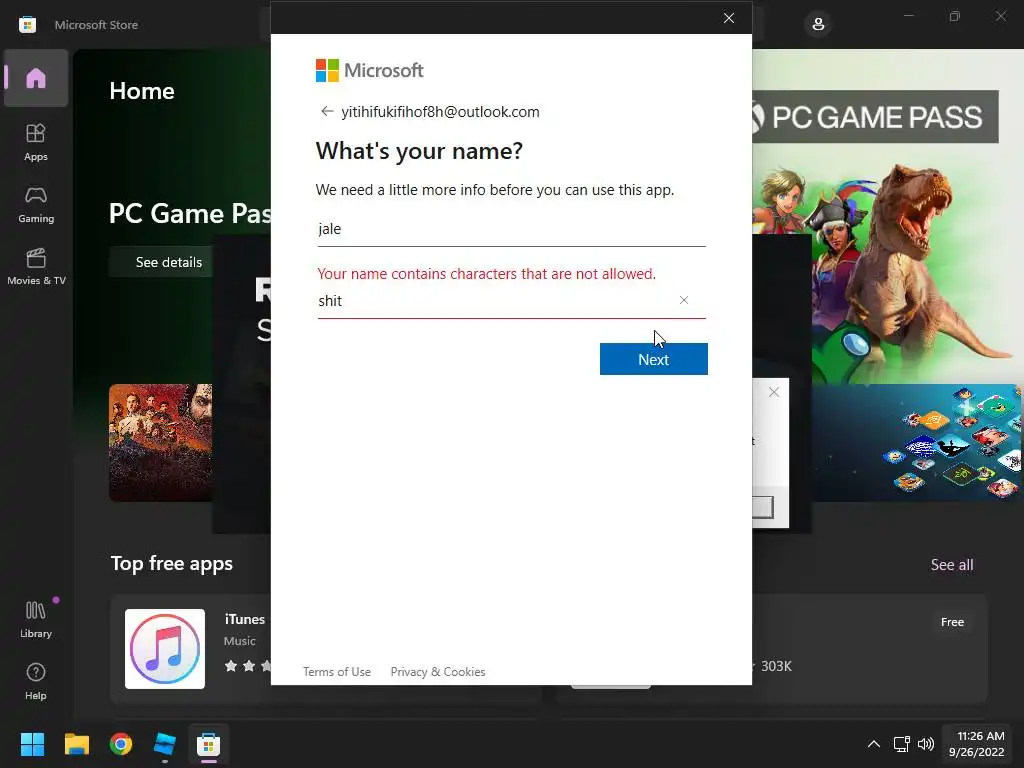
Task: Click See all for Top free apps
Action: [x=952, y=564]
